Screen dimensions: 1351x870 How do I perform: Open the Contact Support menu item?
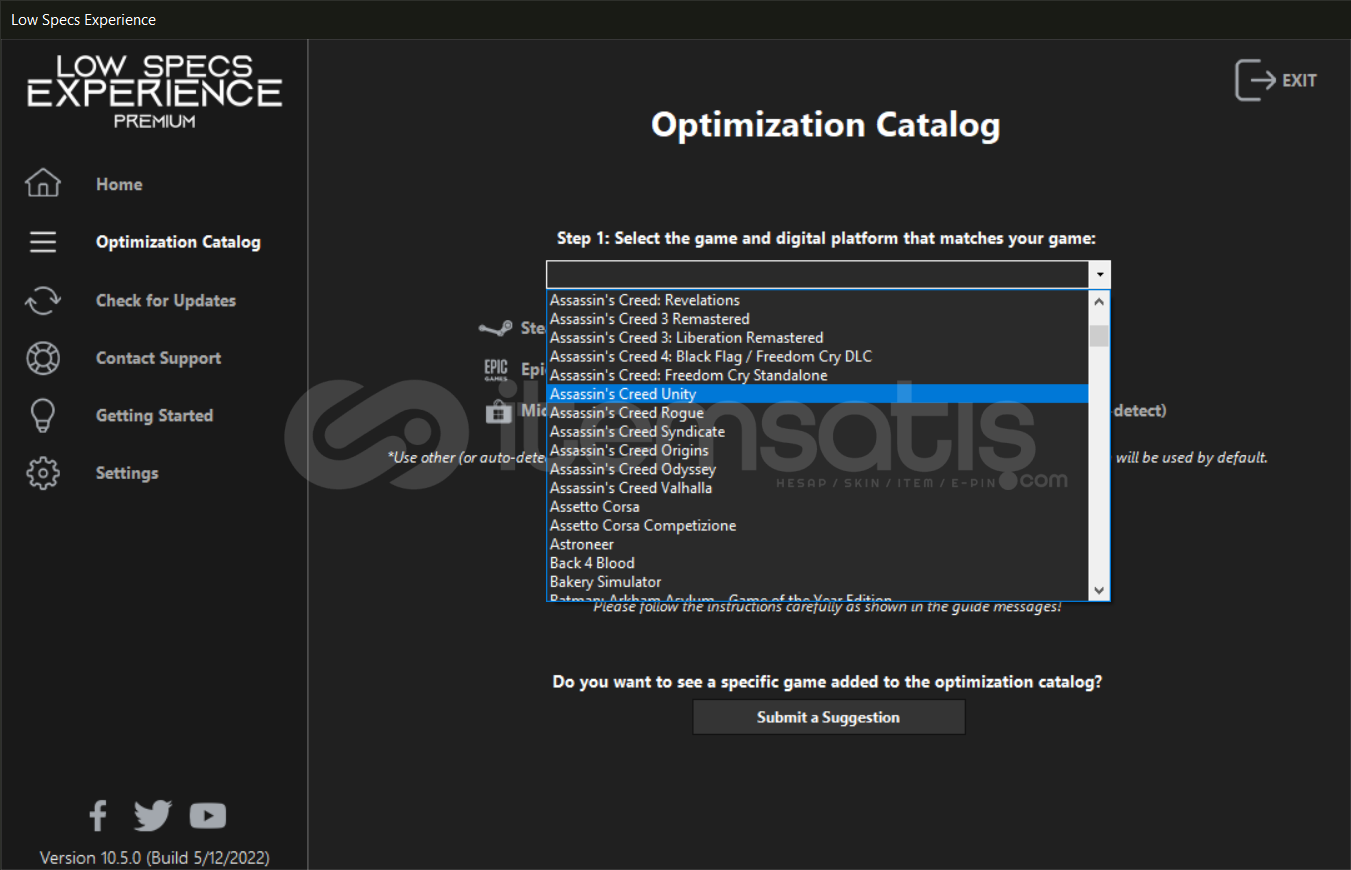(x=158, y=358)
